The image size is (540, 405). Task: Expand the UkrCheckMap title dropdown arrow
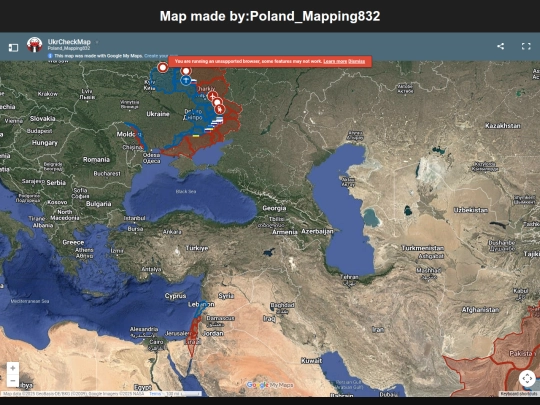(97, 42)
